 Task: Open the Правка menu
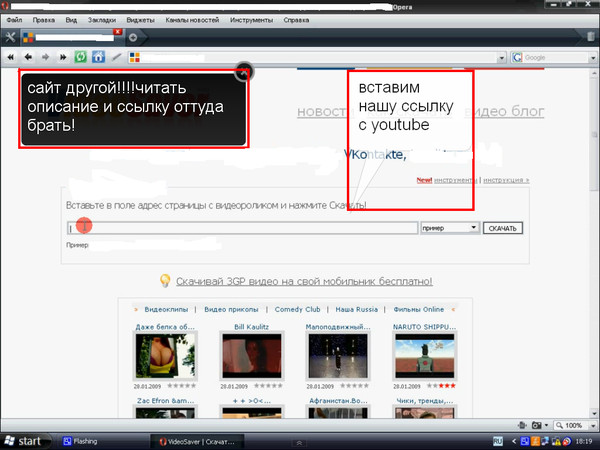[44, 20]
